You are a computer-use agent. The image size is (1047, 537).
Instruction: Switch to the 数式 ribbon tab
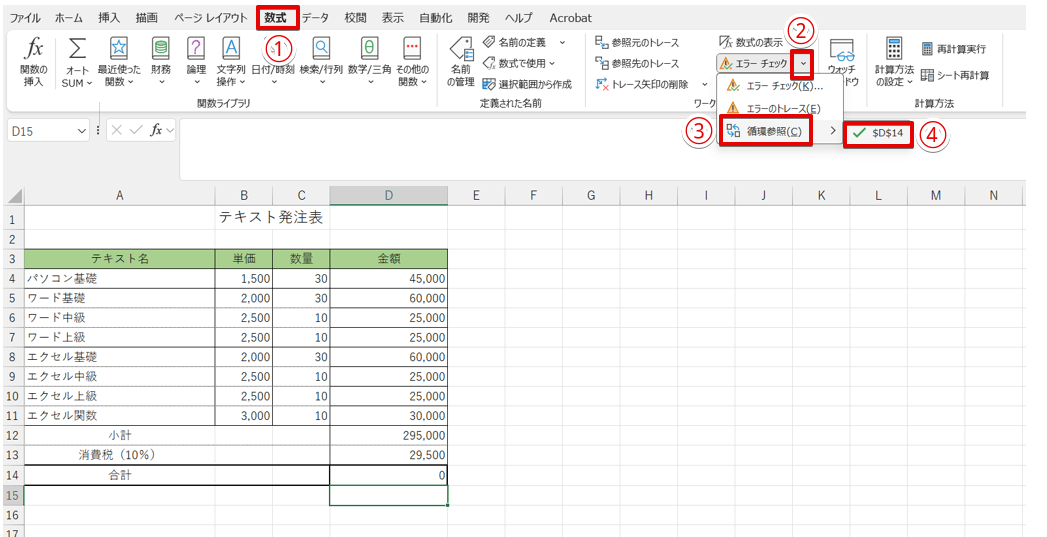pos(276,18)
